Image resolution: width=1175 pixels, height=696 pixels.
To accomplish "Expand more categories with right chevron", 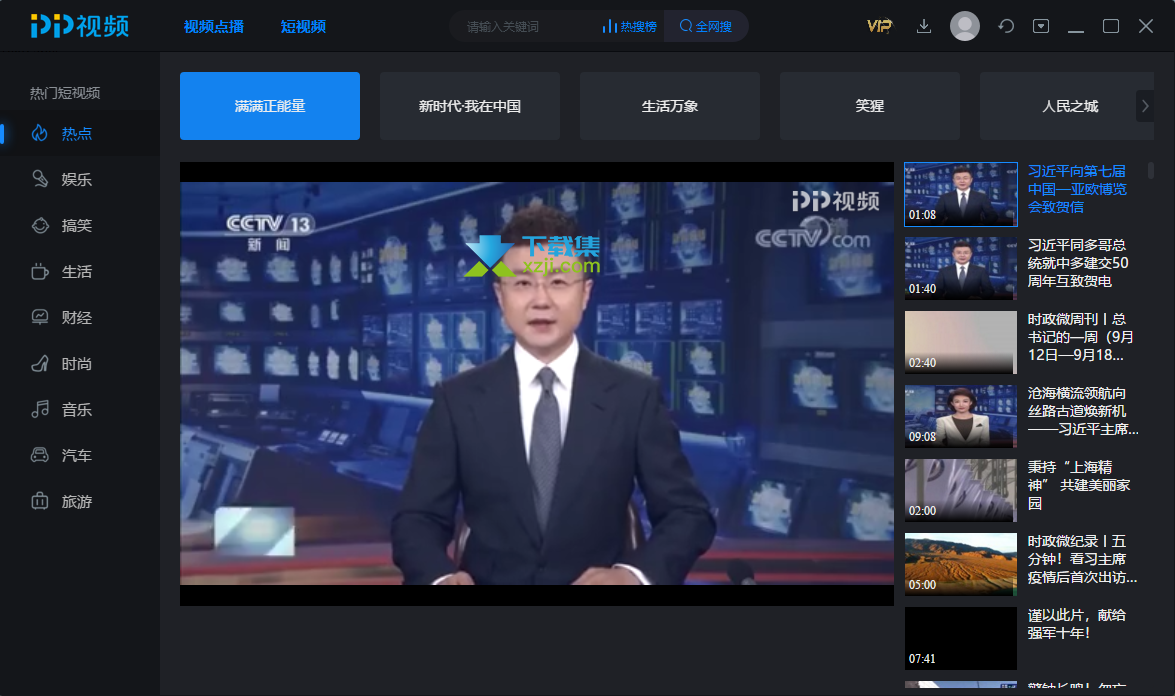I will click(x=1145, y=106).
